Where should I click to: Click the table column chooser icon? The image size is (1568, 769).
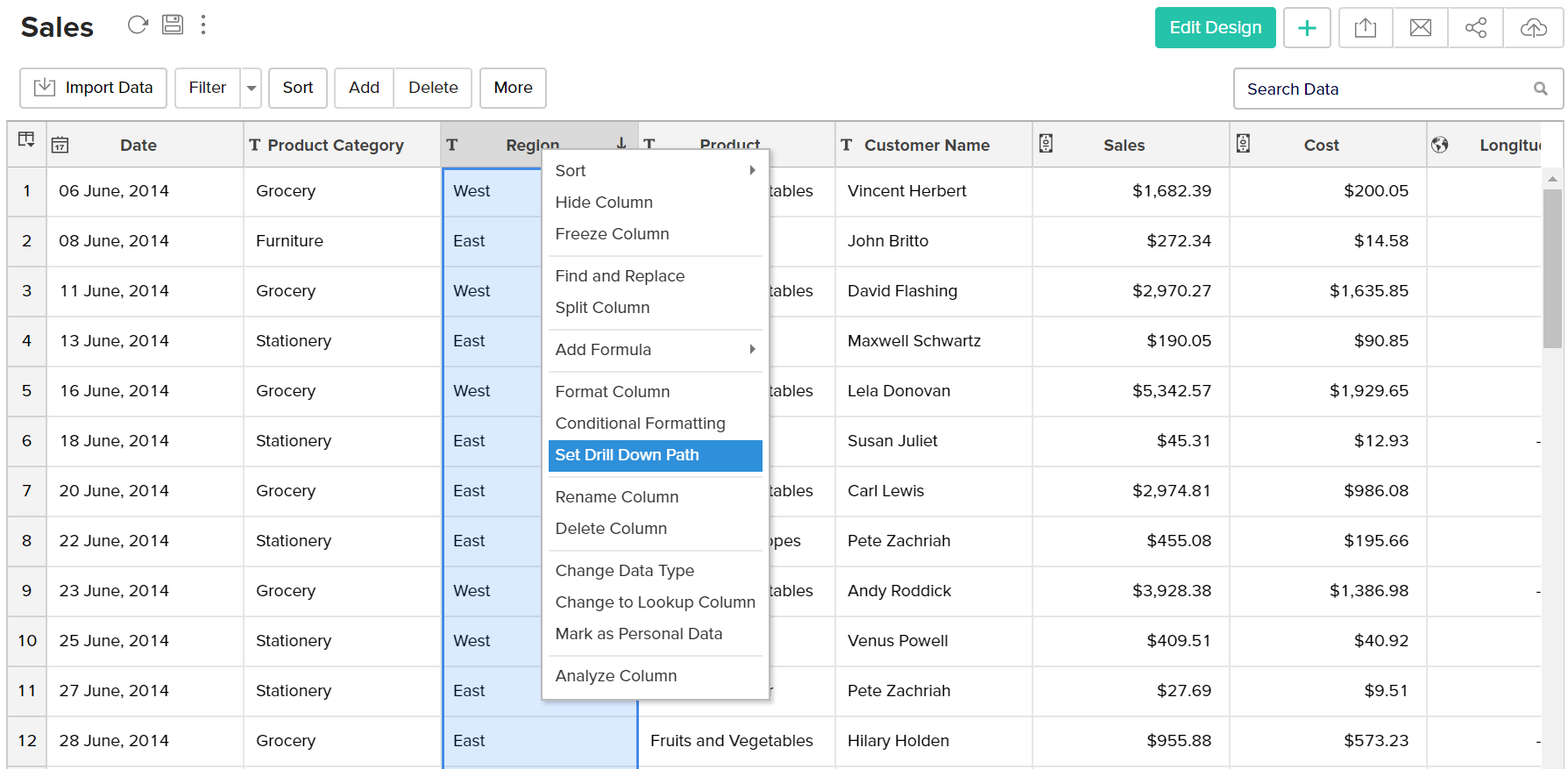(26, 140)
